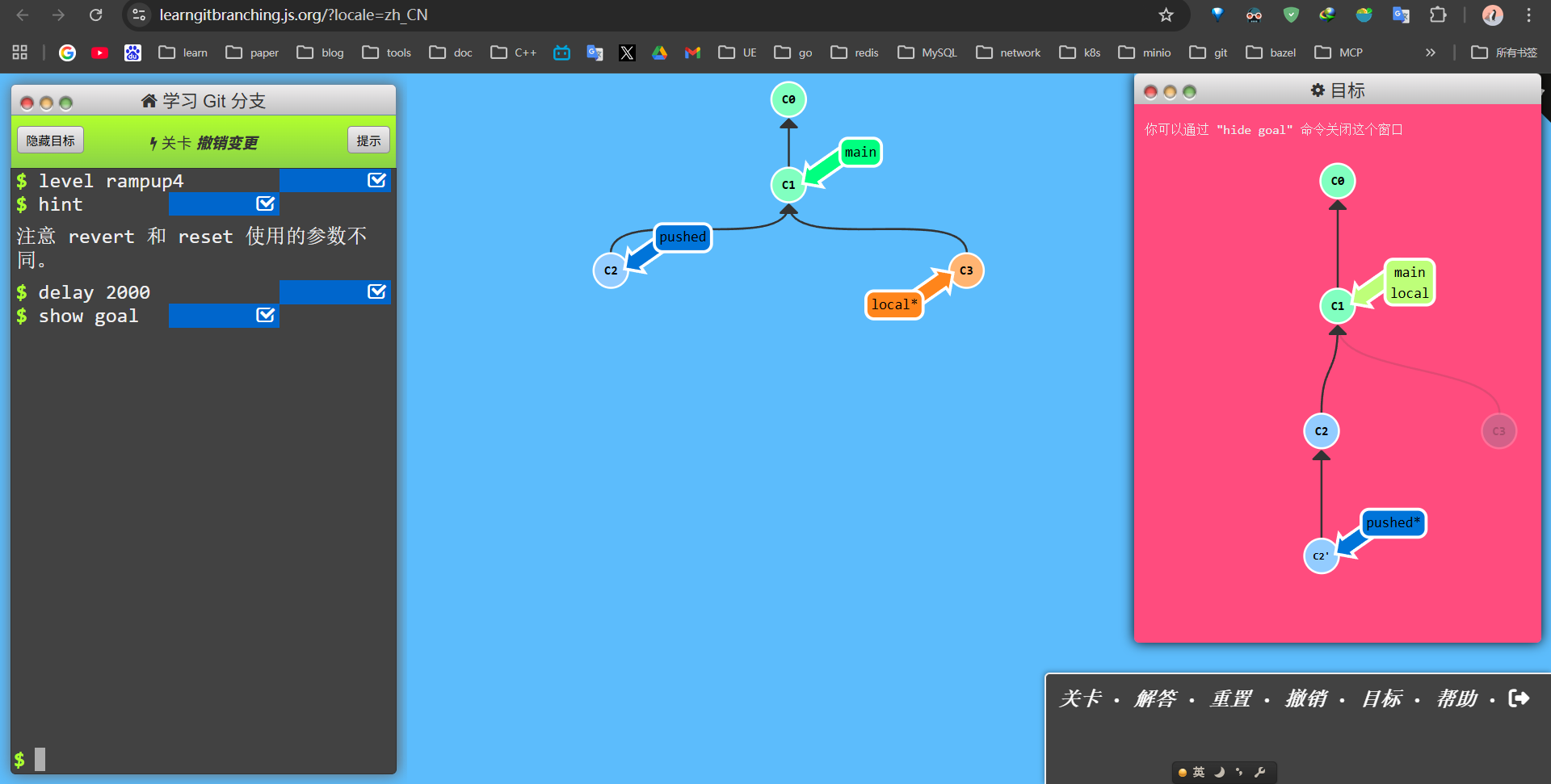Toggle checkbox next to level rampup4 command
The image size is (1551, 784).
[376, 180]
